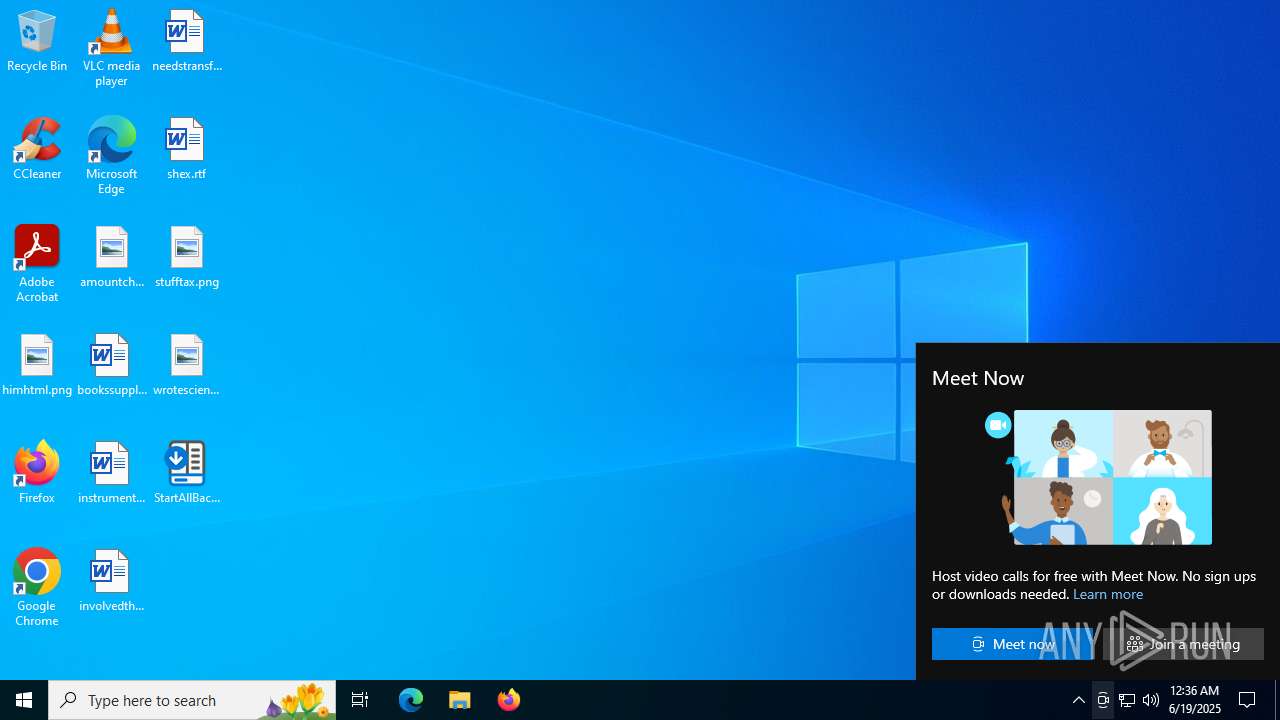The height and width of the screenshot is (720, 1280).
Task: Select the needstransf... Word document
Action: [187, 41]
